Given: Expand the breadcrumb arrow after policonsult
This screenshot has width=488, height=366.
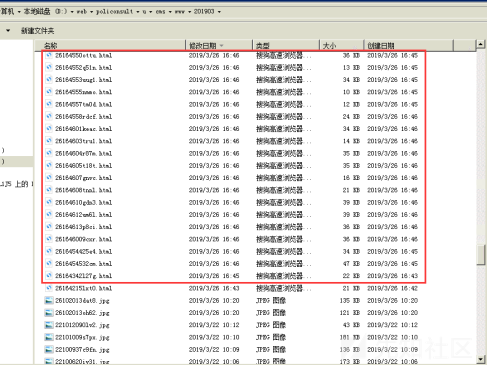Looking at the screenshot, I should (138, 12).
